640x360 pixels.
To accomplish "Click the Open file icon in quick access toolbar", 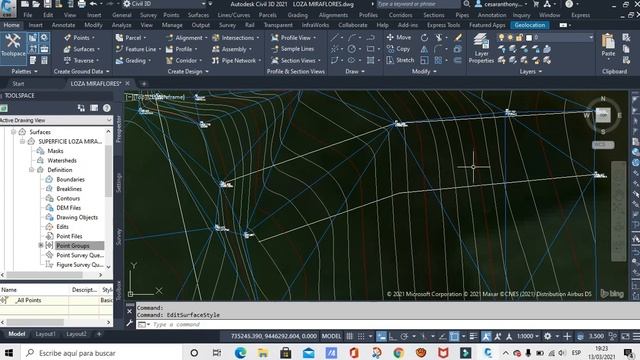I will (x=36, y=4).
